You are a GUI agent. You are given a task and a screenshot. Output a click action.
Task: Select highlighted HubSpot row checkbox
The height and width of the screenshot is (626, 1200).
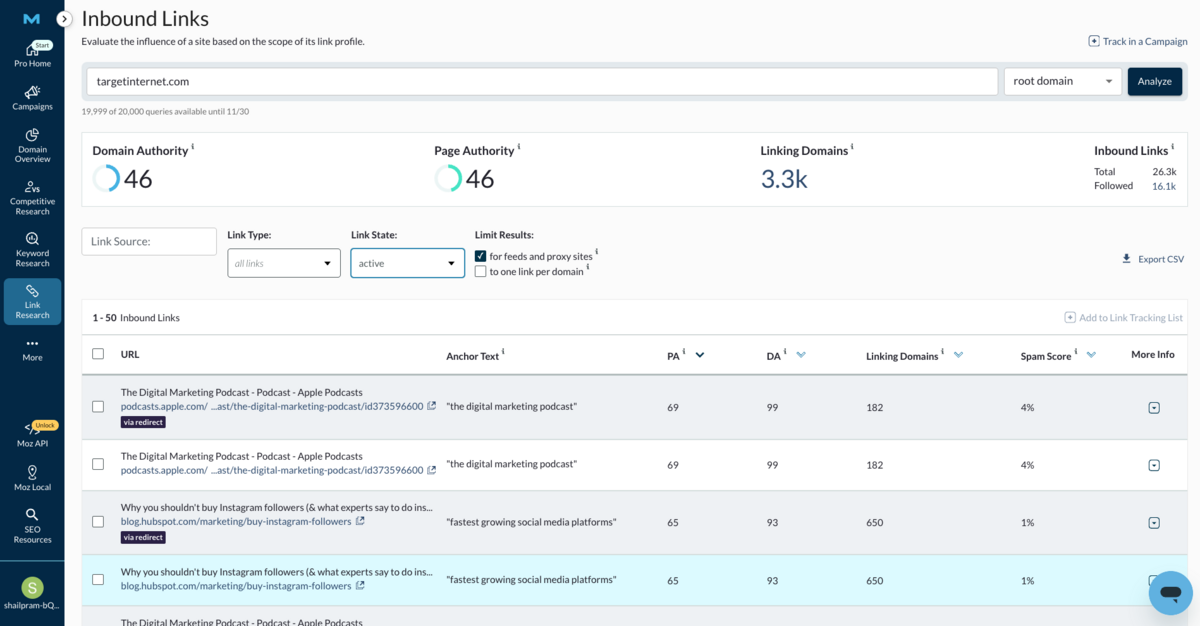98,580
